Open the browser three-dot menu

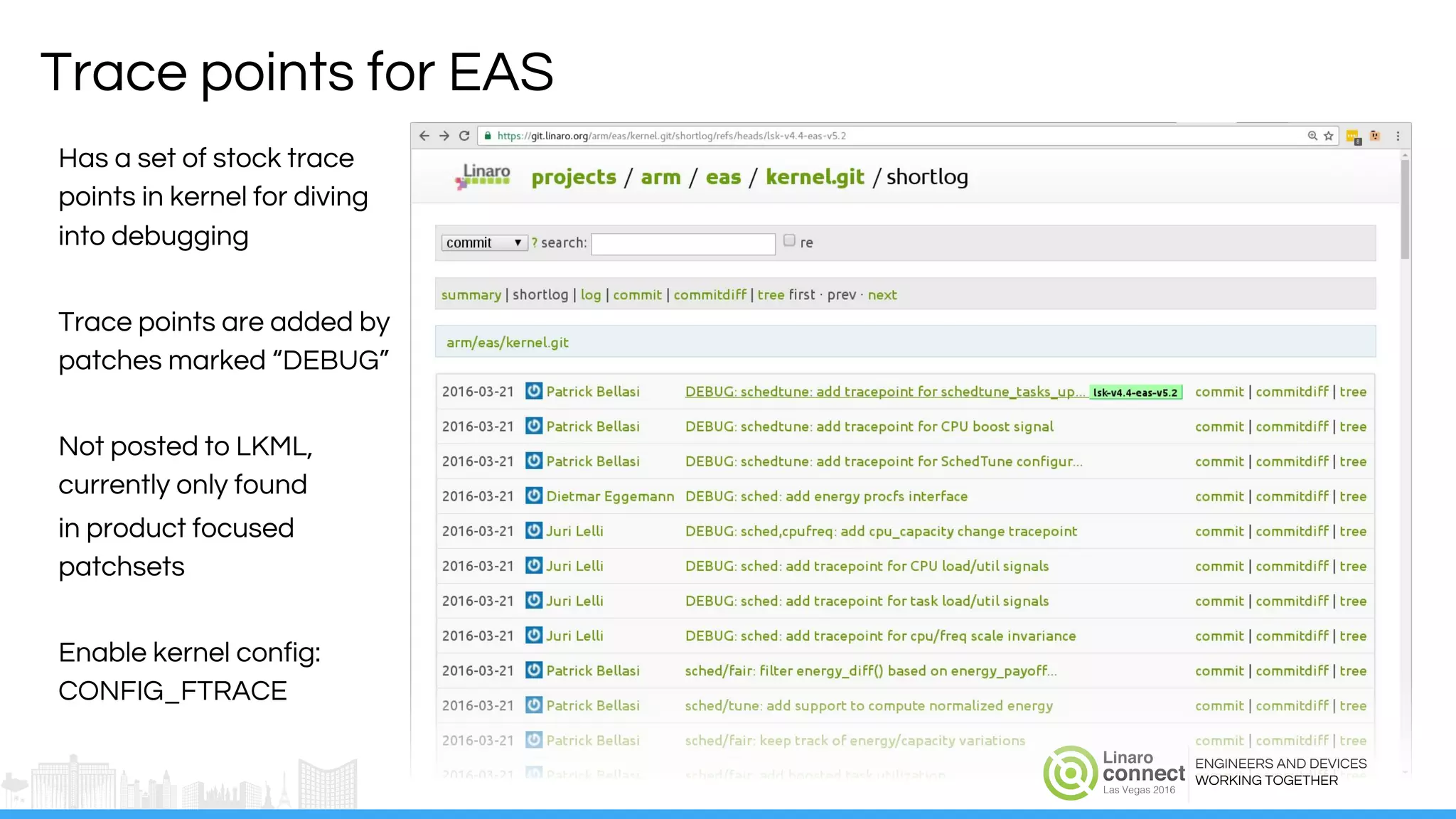[x=1398, y=136]
